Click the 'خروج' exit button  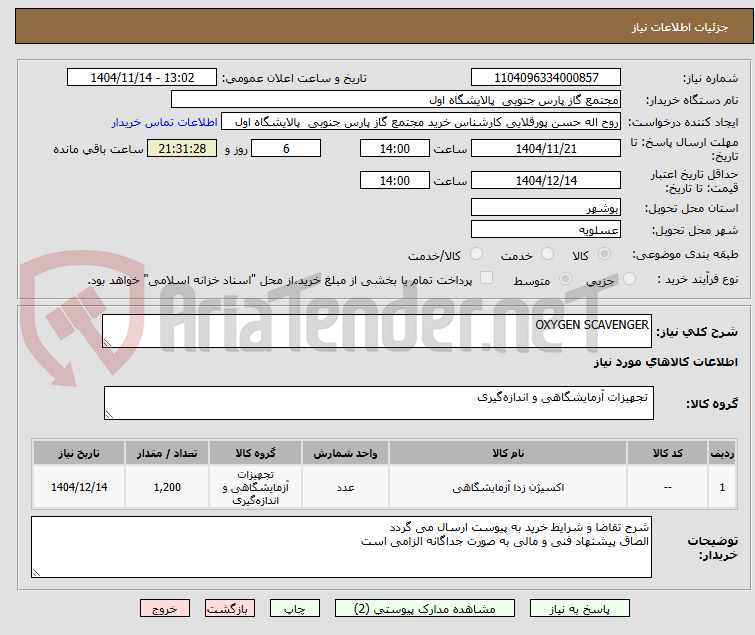[x=165, y=609]
